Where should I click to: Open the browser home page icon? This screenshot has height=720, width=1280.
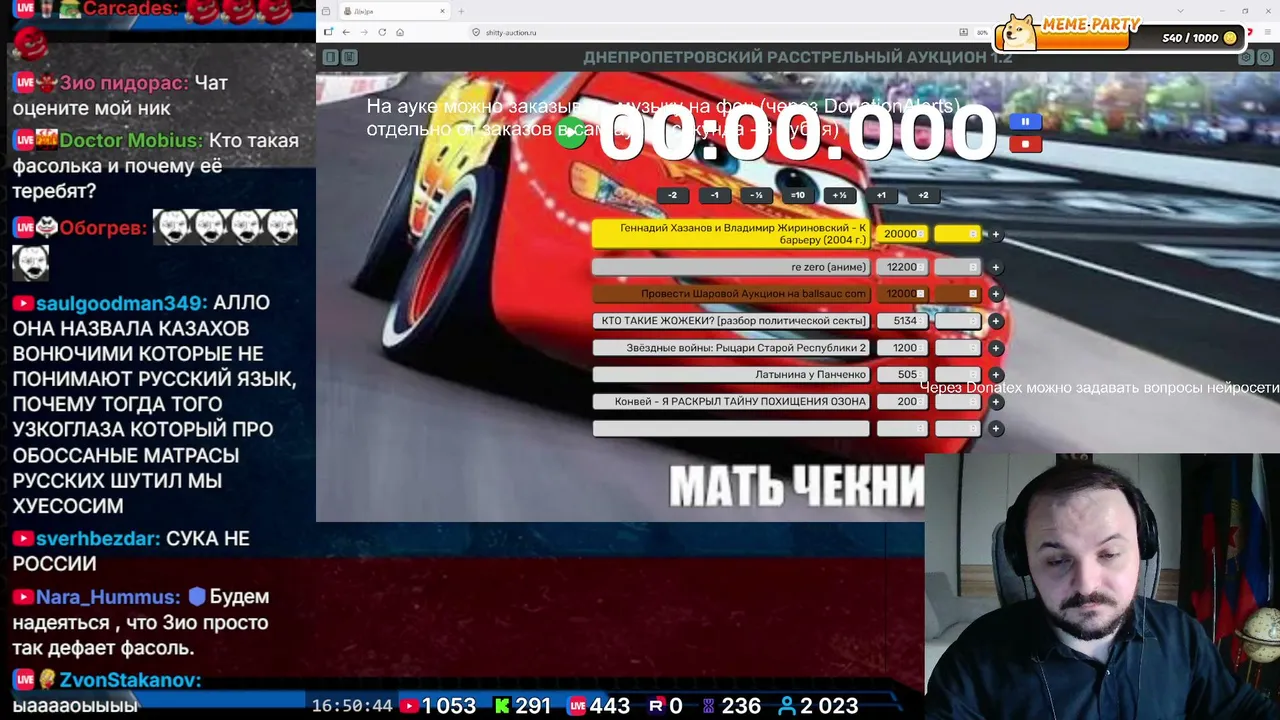tap(400, 32)
